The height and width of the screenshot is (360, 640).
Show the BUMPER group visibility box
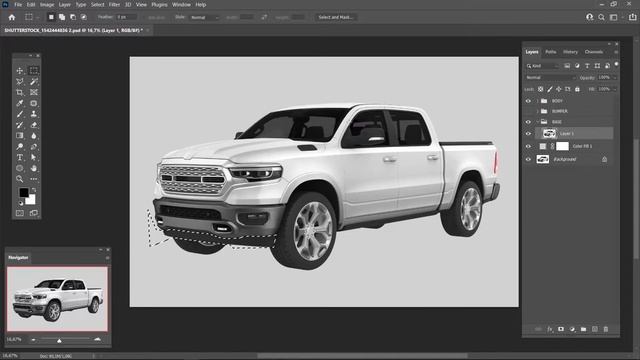[528, 111]
